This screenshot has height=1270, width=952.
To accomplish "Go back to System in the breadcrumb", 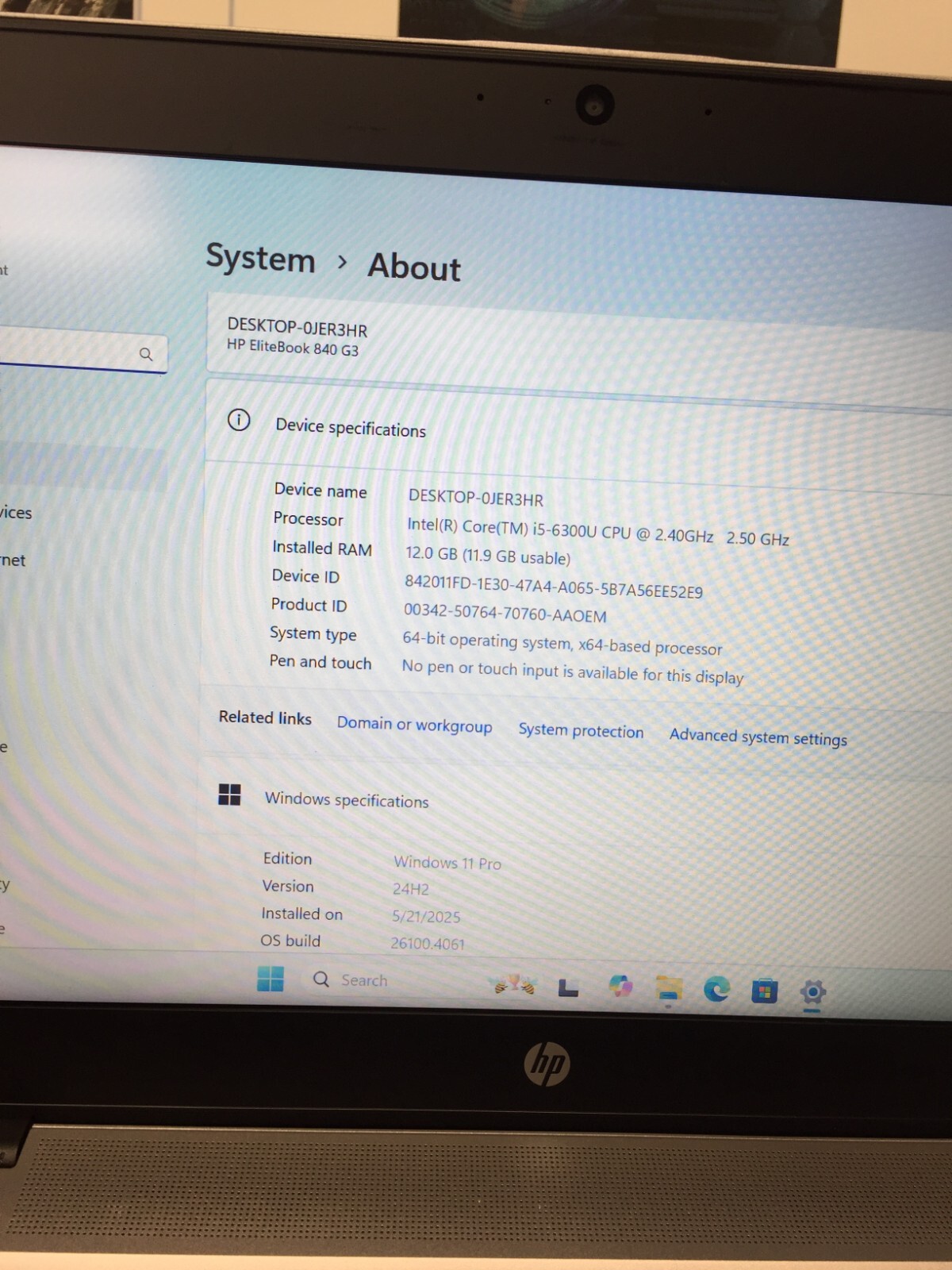I will 260,259.
